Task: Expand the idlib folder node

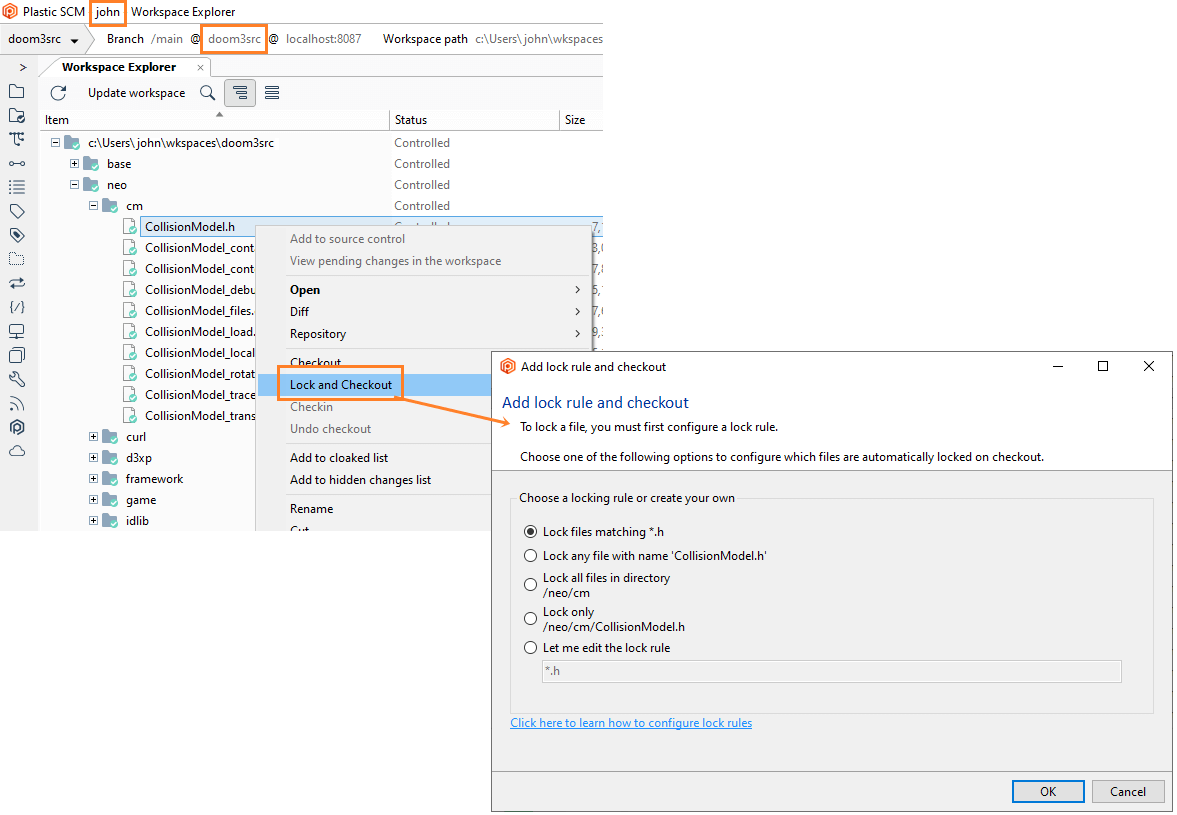Action: [93, 521]
